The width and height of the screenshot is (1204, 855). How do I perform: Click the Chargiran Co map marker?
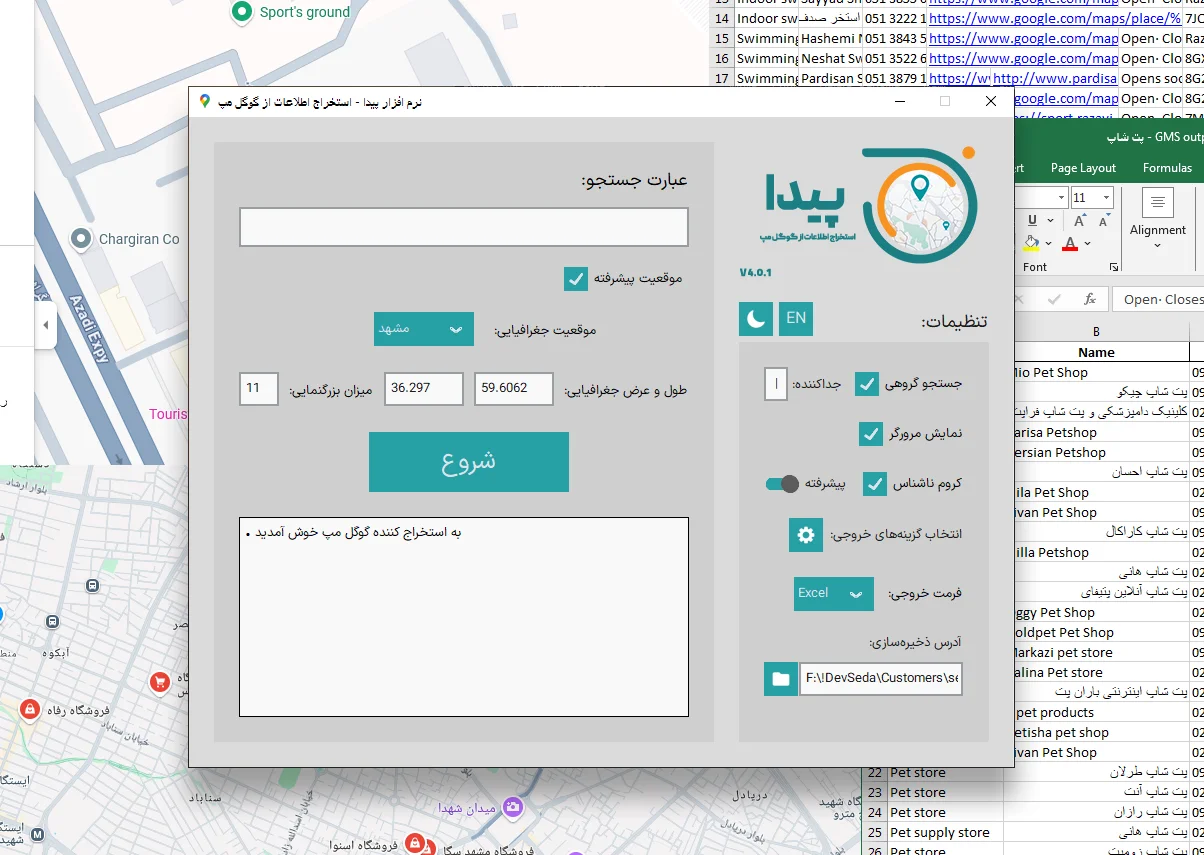click(80, 239)
